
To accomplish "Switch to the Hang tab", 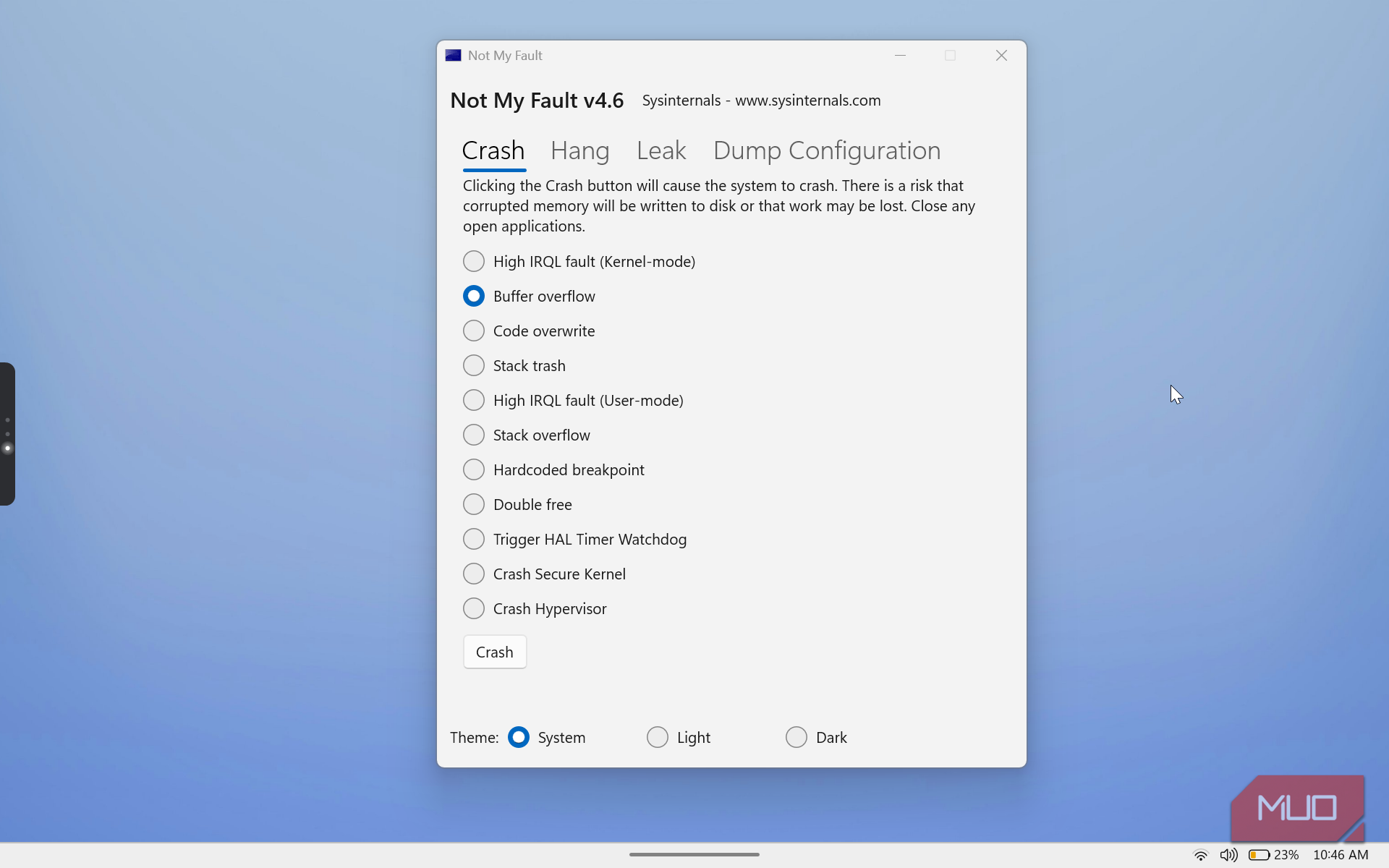I will tap(580, 150).
